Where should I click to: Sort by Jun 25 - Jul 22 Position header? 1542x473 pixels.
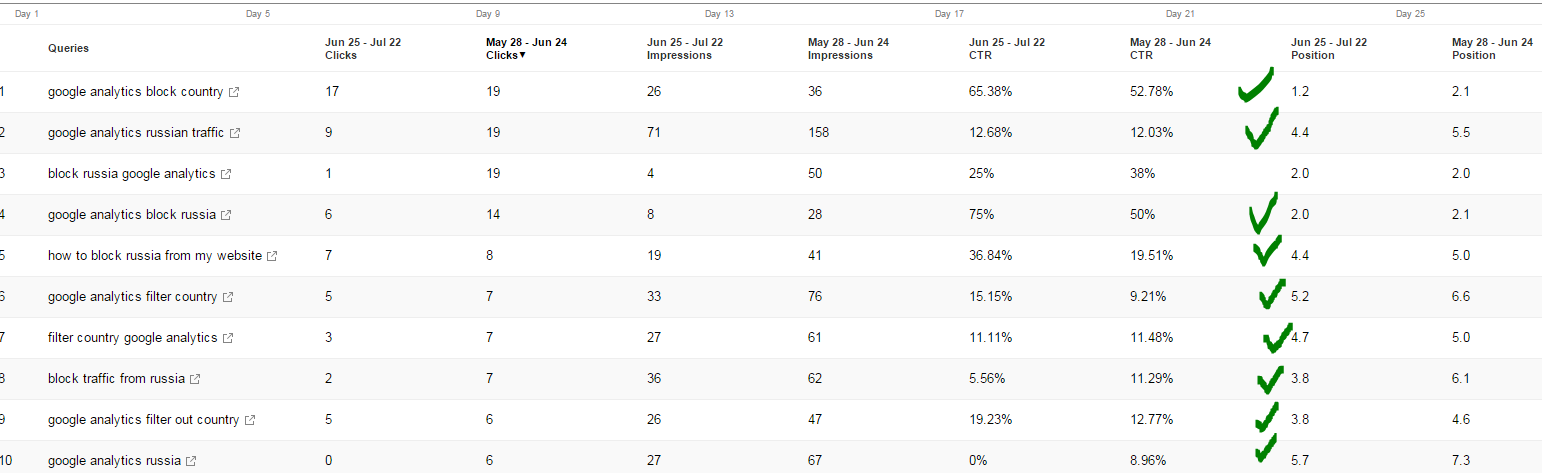click(1329, 49)
